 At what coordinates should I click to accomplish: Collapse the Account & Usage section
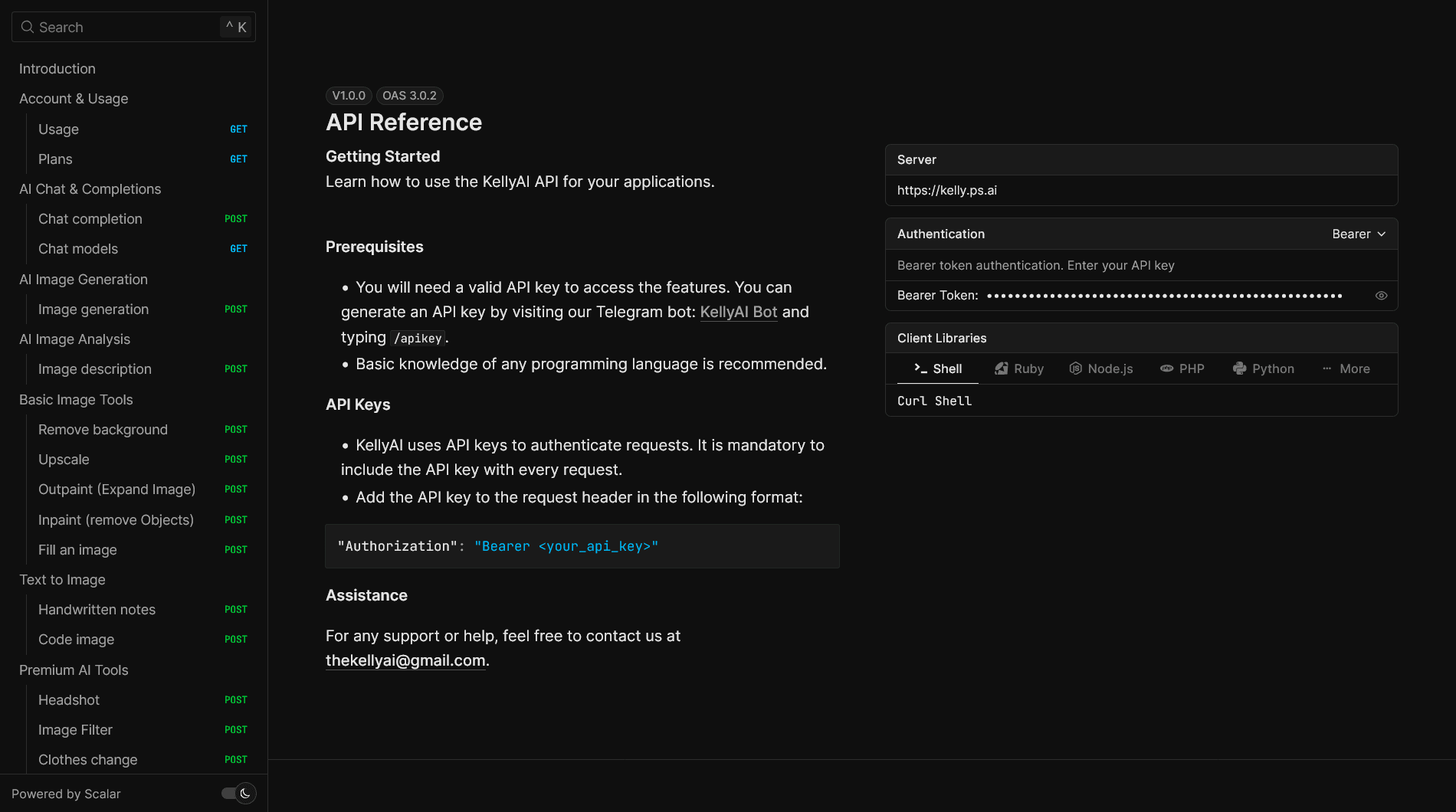[74, 99]
